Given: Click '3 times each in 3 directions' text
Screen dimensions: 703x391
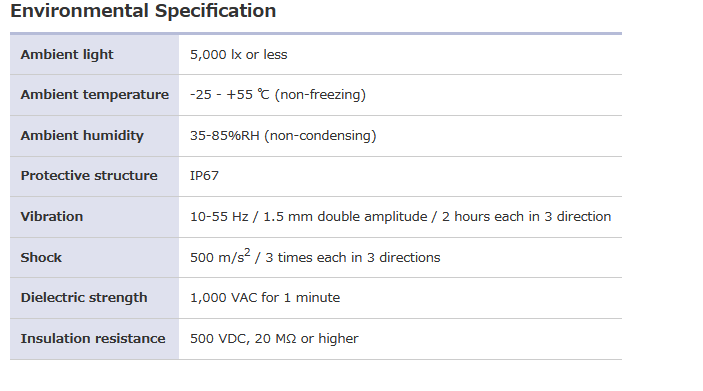Looking at the screenshot, I should pyautogui.click(x=353, y=258).
